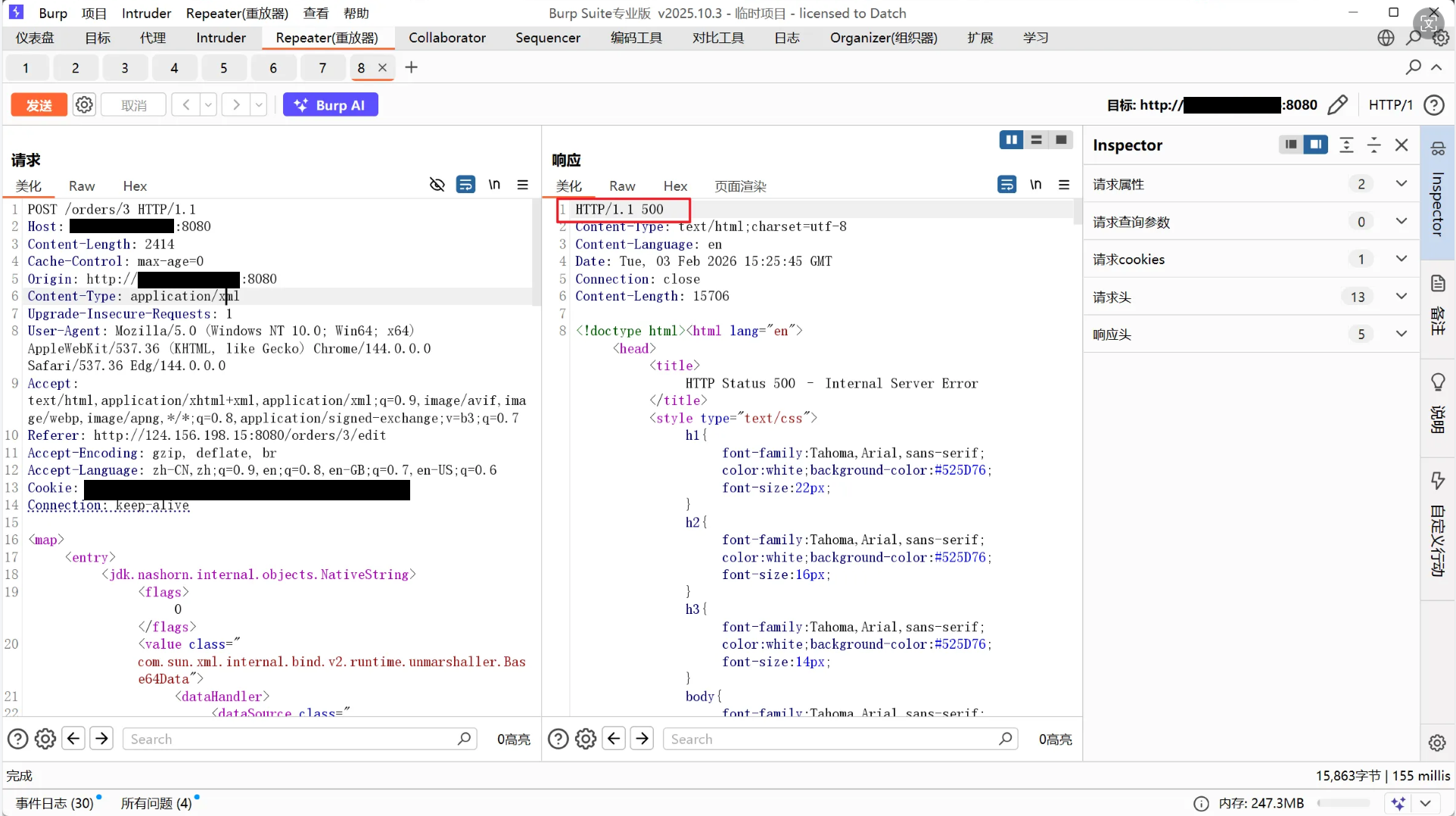Click the response pane vertical scrollbar
The image size is (1456, 816).
coord(1077,213)
